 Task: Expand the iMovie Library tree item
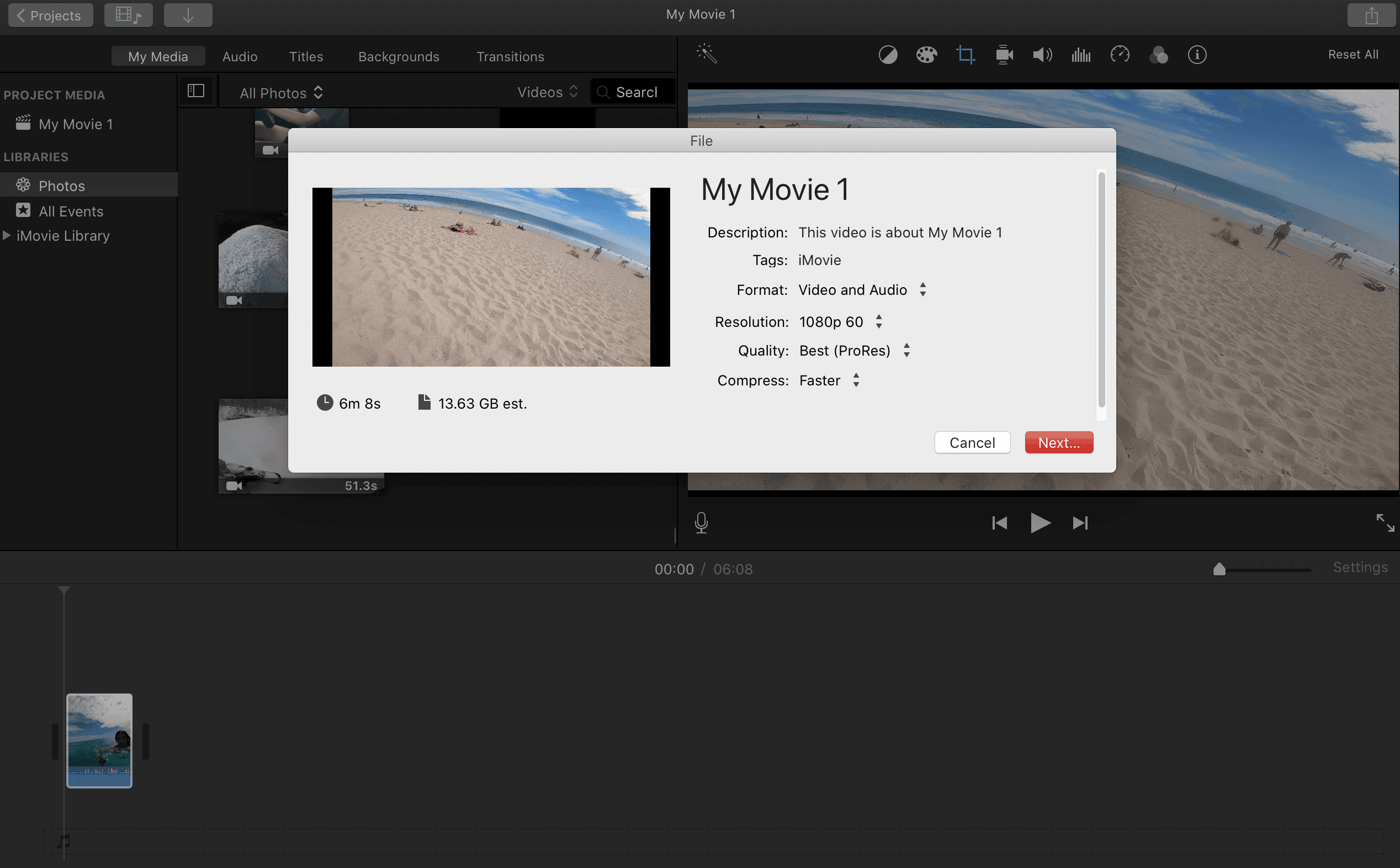click(7, 235)
